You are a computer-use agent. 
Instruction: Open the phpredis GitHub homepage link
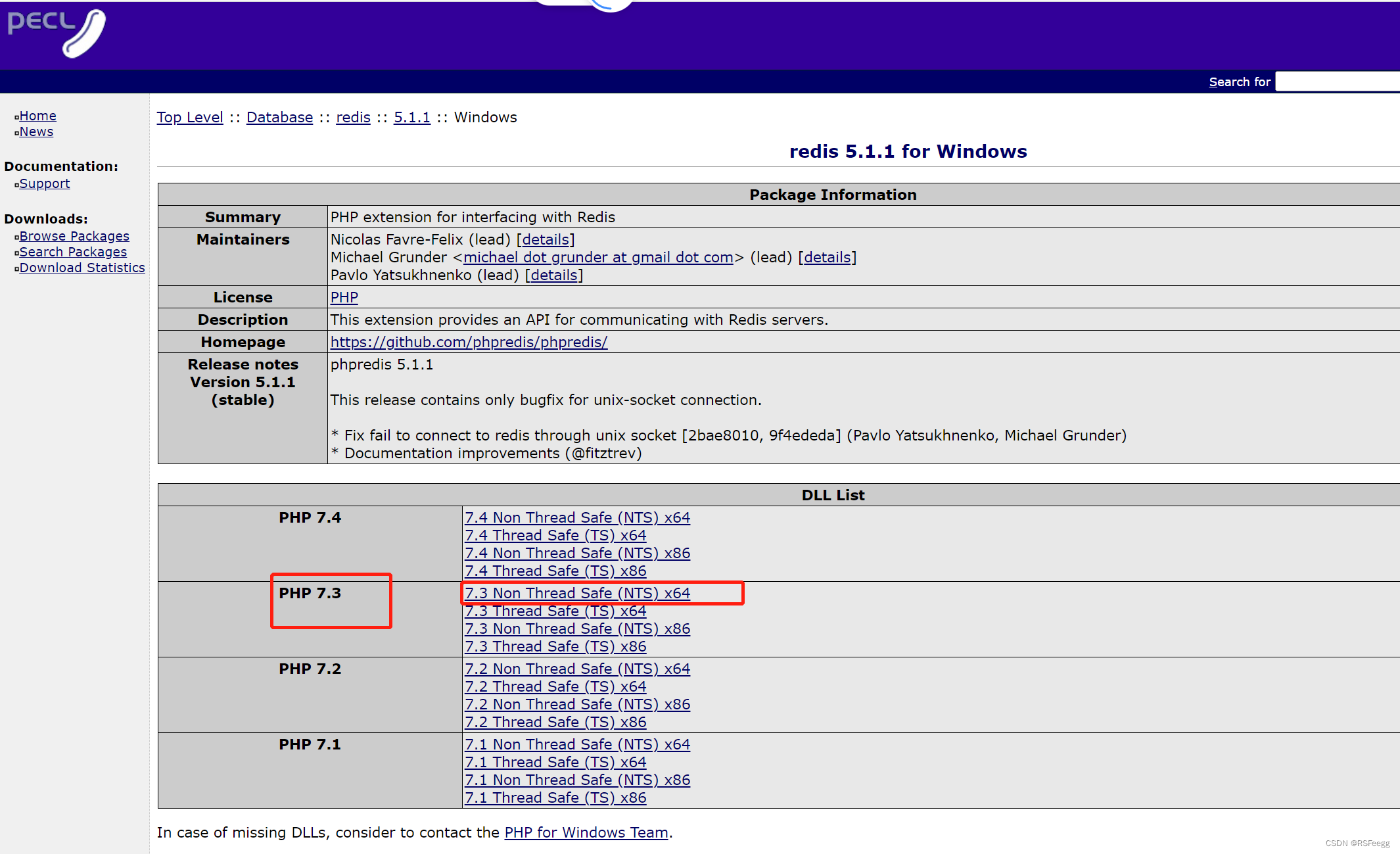469,342
